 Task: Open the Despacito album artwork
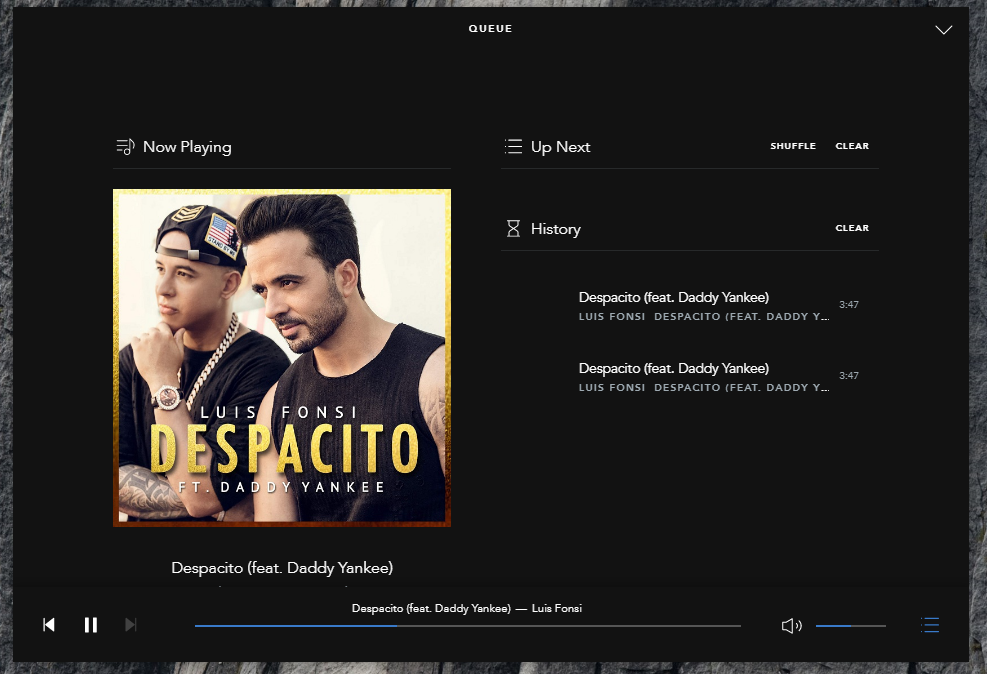pyautogui.click(x=282, y=357)
